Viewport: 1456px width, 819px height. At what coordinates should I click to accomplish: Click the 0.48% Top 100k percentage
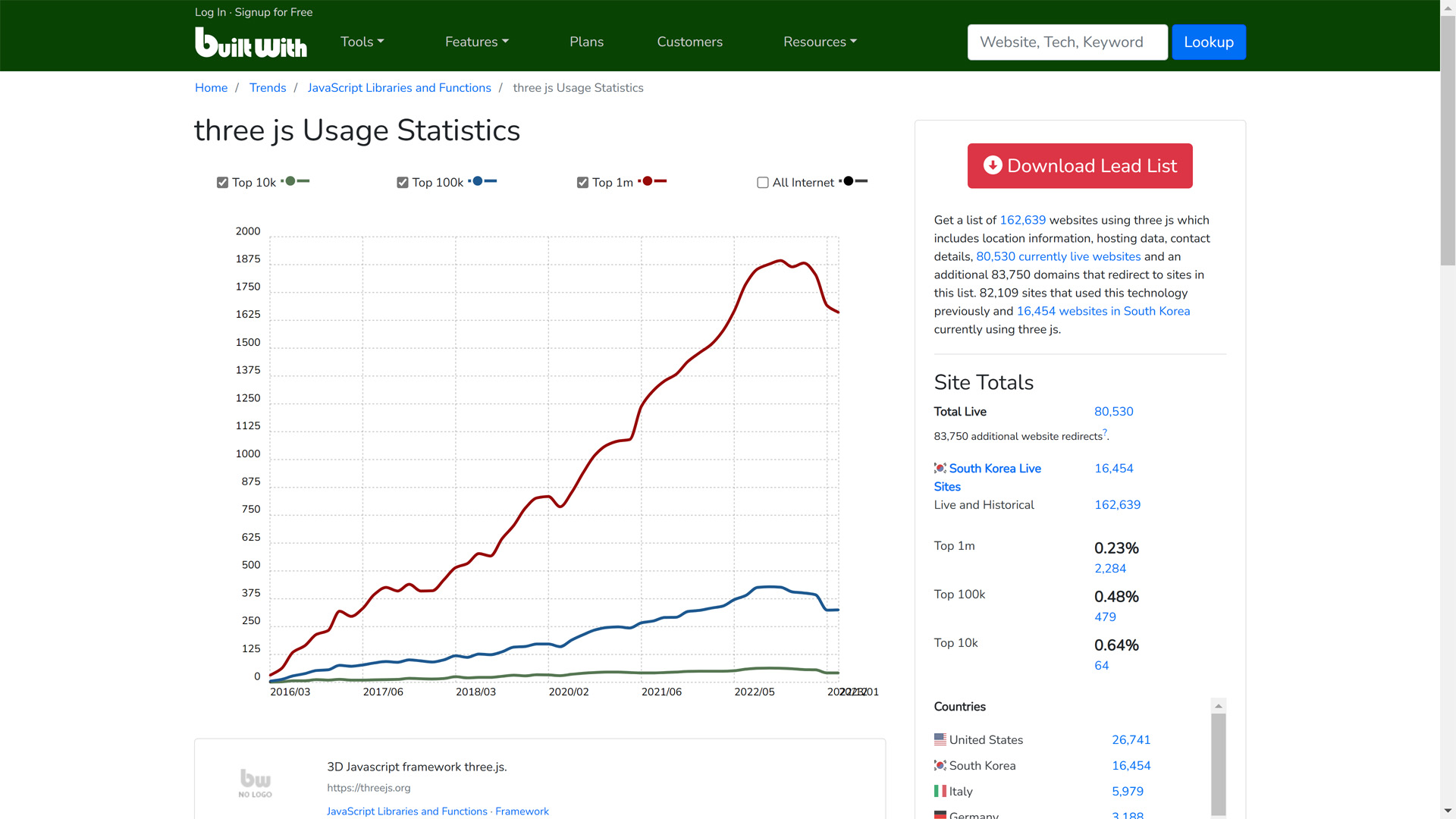coord(1116,597)
